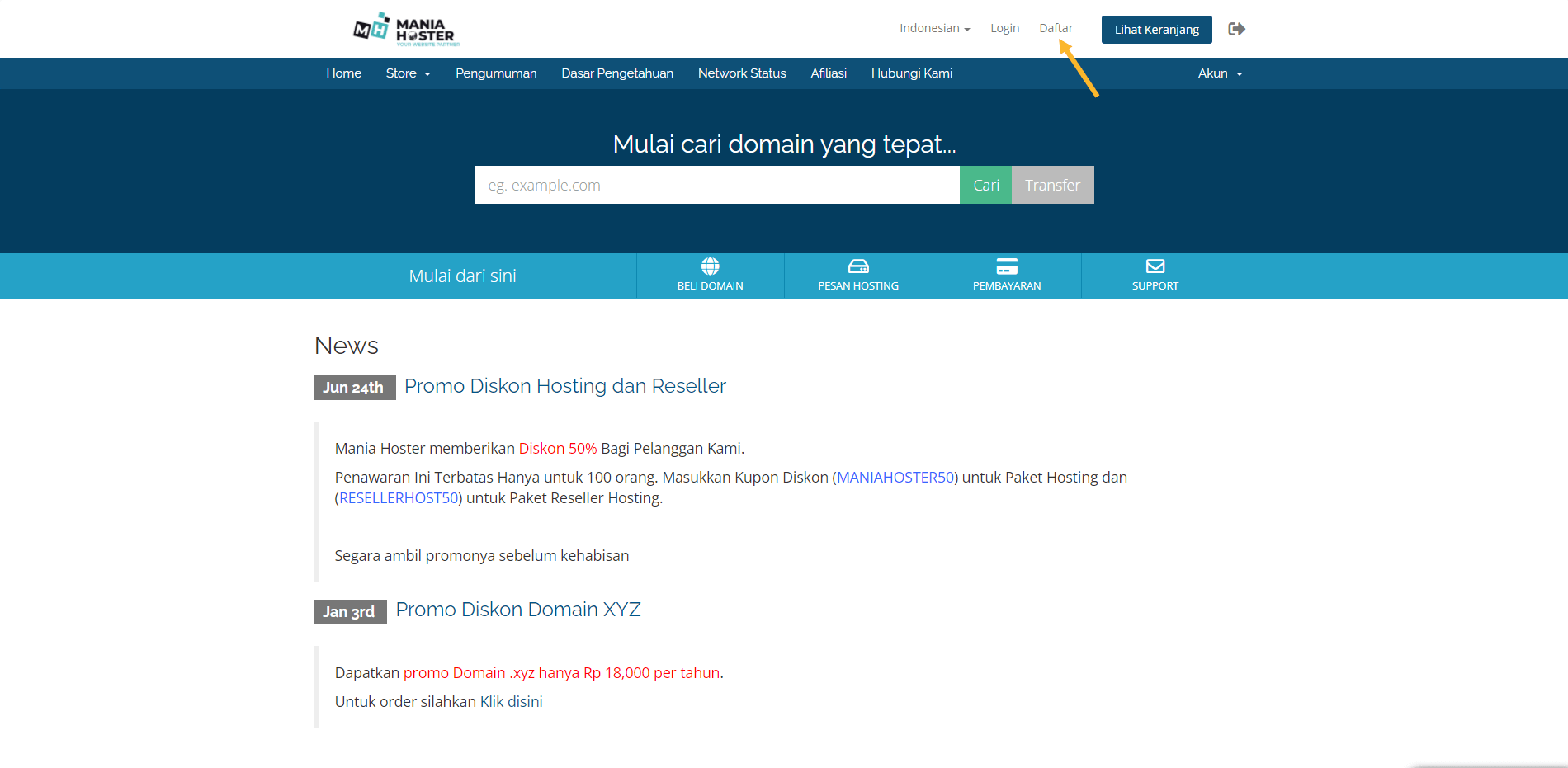Go to the Home menu item

tap(343, 73)
